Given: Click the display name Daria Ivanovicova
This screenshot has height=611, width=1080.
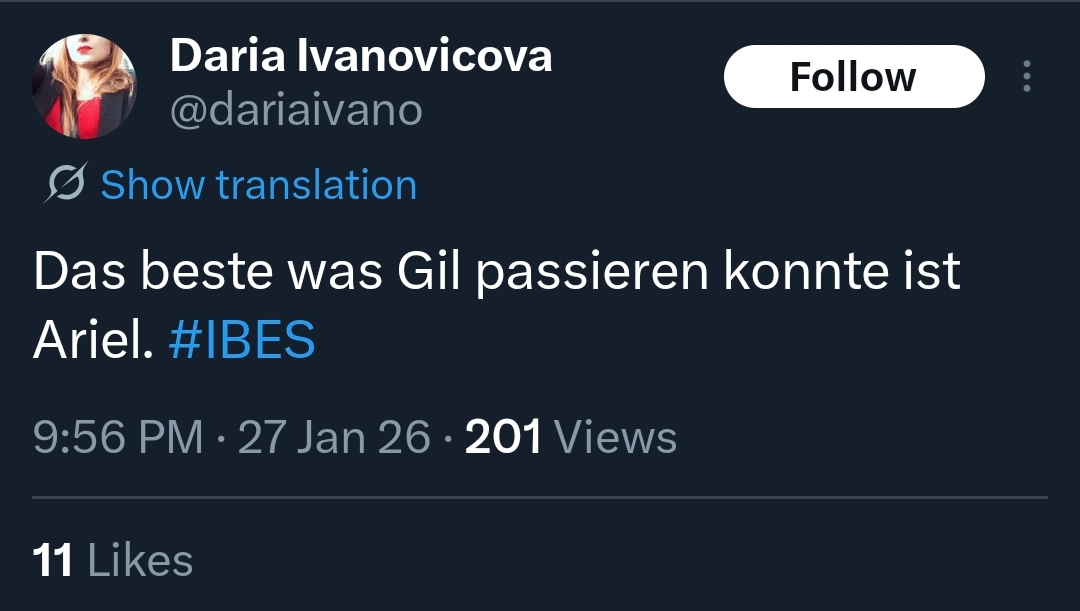Looking at the screenshot, I should tap(361, 56).
